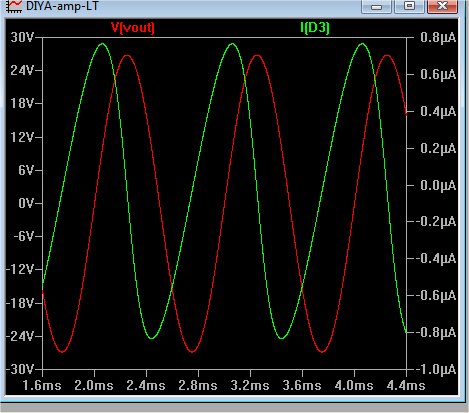
Task: Click the 30V left axis label
Action: point(22,37)
